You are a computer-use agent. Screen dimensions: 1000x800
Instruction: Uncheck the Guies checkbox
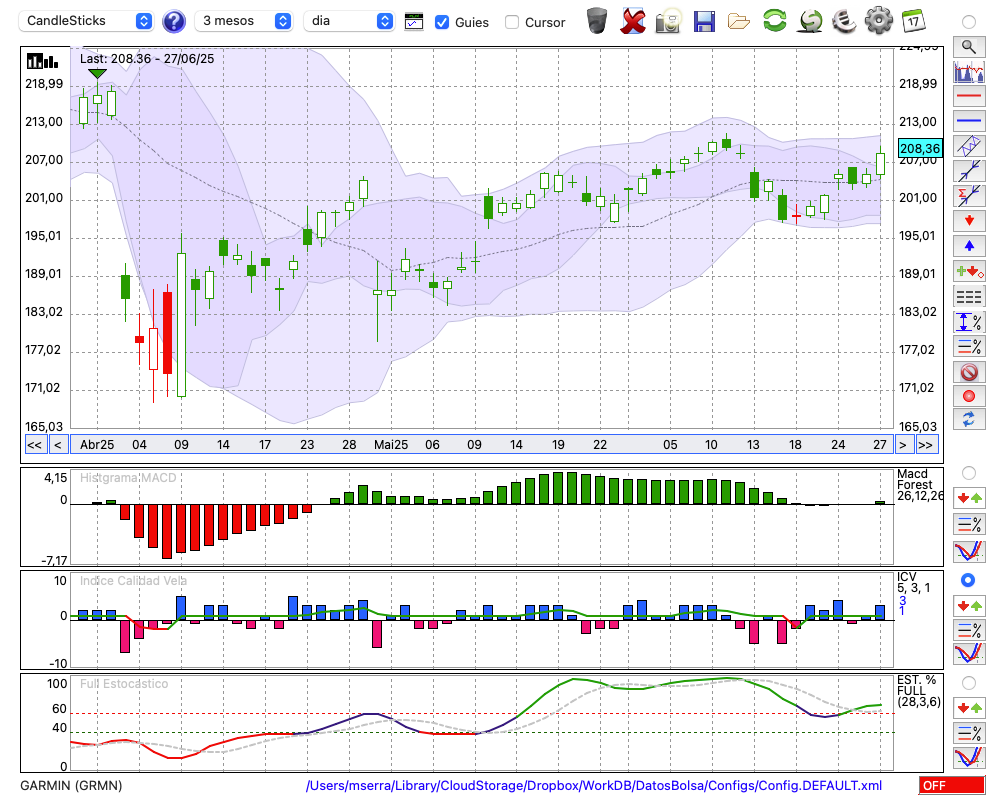tap(441, 22)
